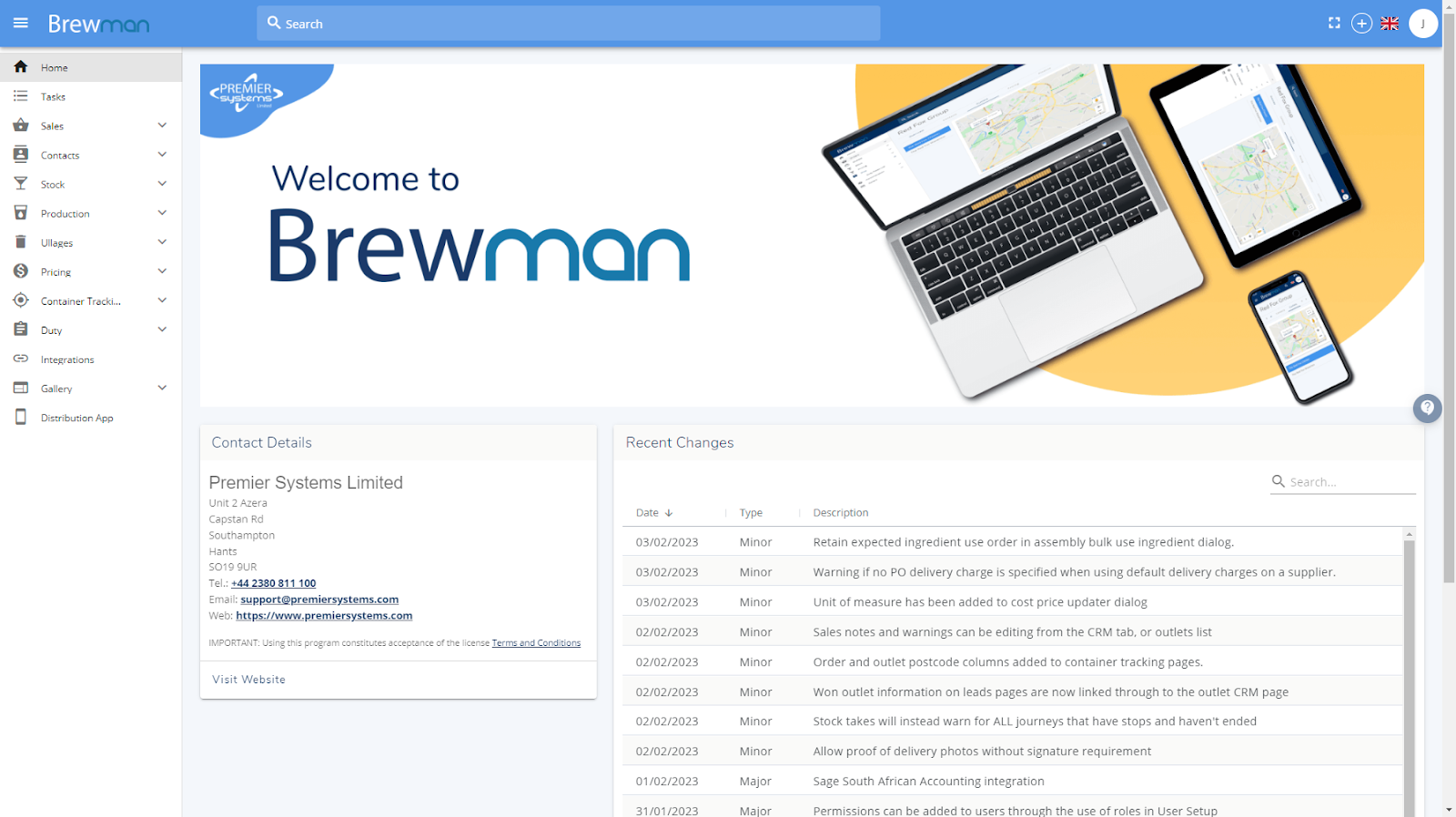This screenshot has height=817, width=1456.
Task: Expand the Container Tracking chevron
Action: coord(162,300)
